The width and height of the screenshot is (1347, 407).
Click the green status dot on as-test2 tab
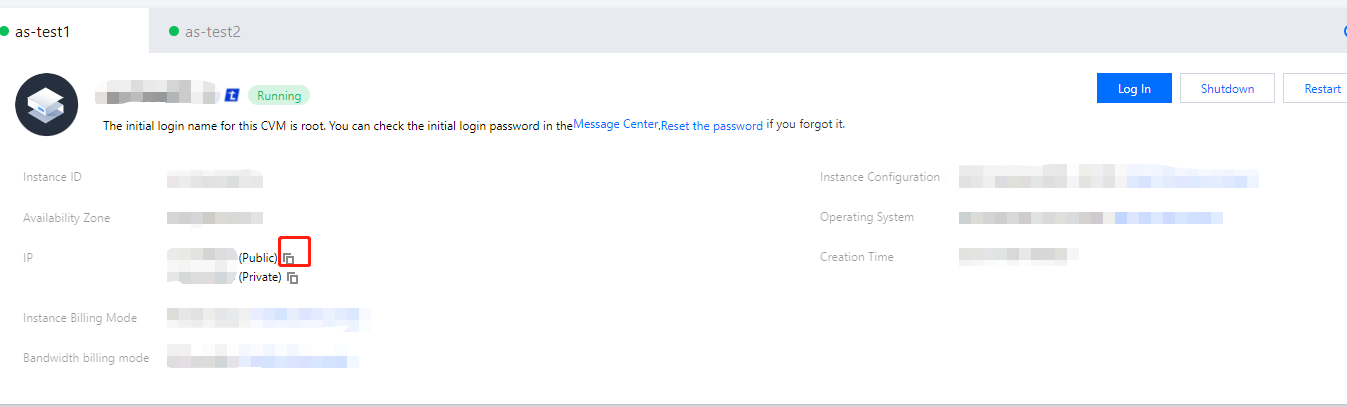coord(174,32)
